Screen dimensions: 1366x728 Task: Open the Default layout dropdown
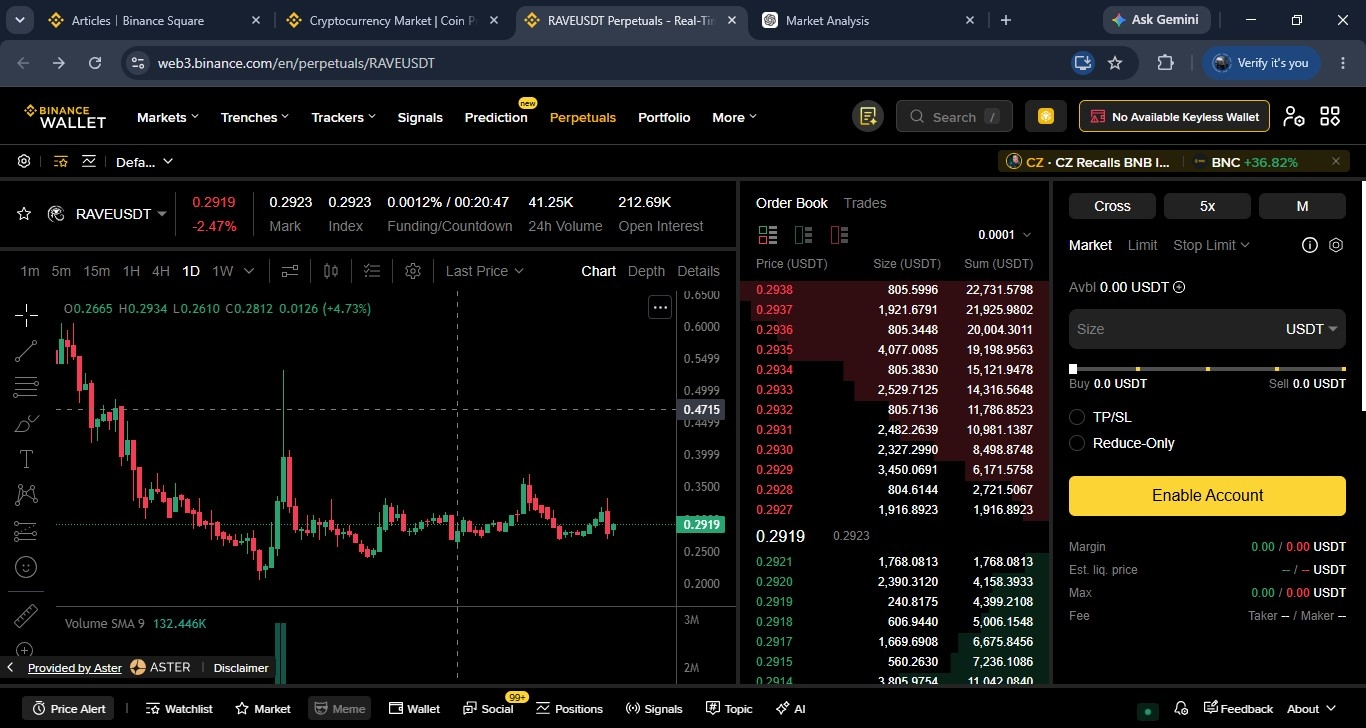[144, 161]
